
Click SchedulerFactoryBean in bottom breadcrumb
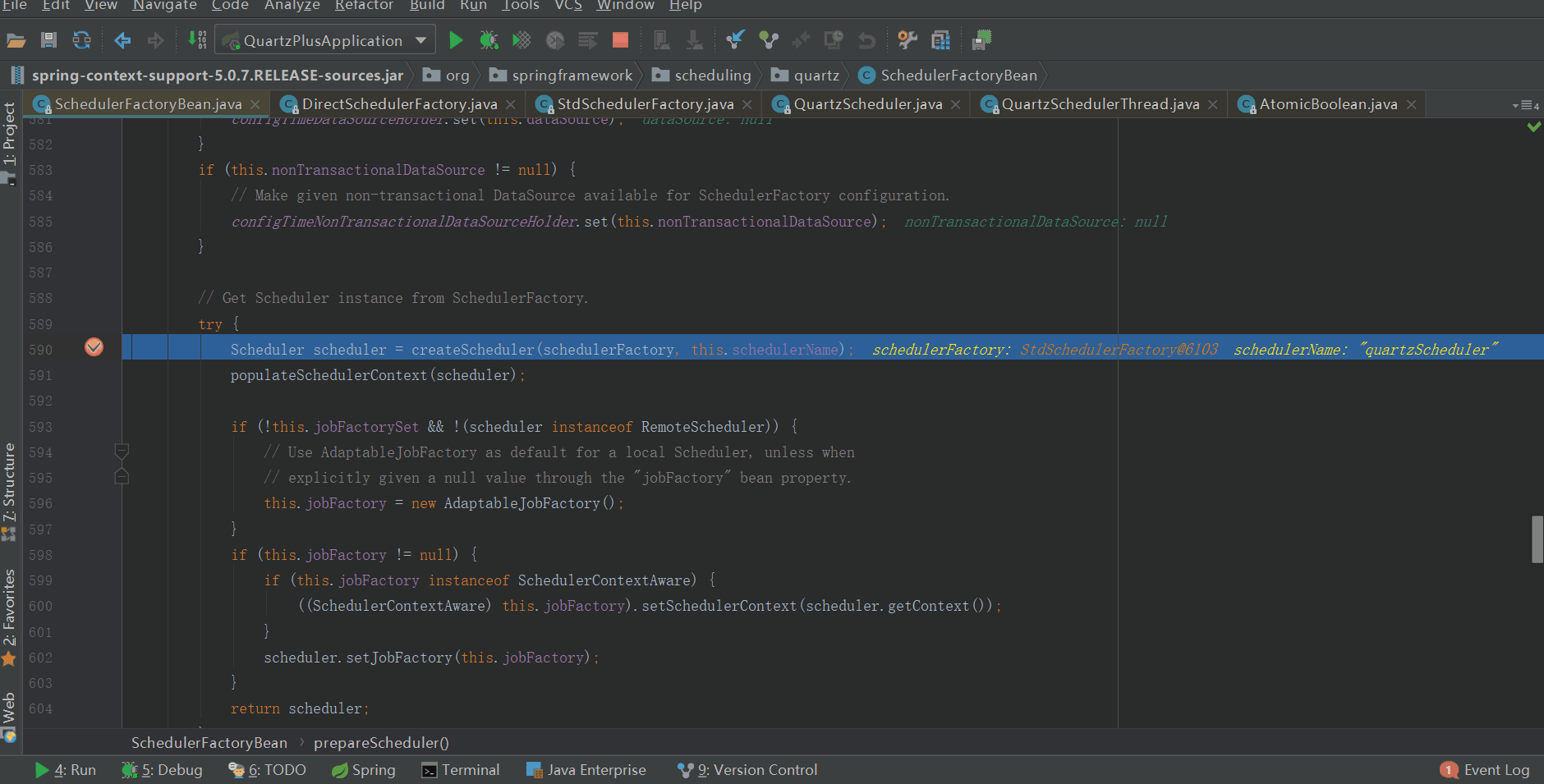point(209,743)
